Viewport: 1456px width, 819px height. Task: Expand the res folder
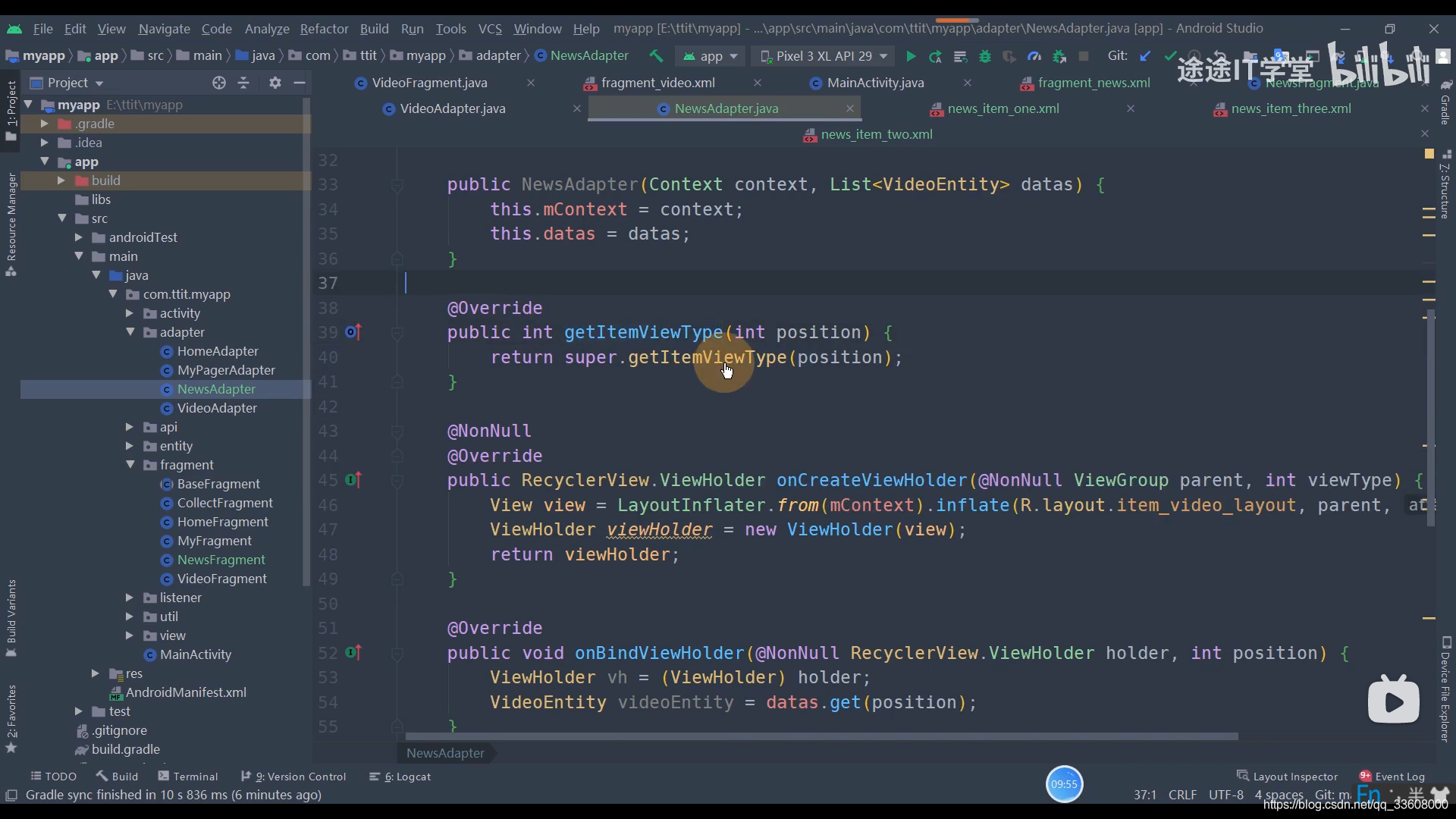pyautogui.click(x=96, y=673)
